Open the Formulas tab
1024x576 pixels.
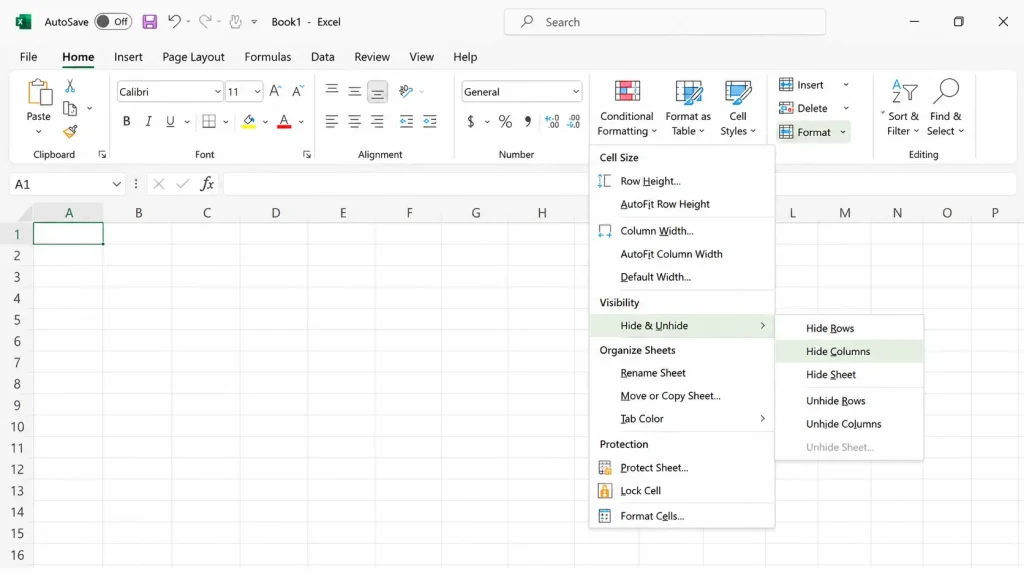pyautogui.click(x=268, y=57)
